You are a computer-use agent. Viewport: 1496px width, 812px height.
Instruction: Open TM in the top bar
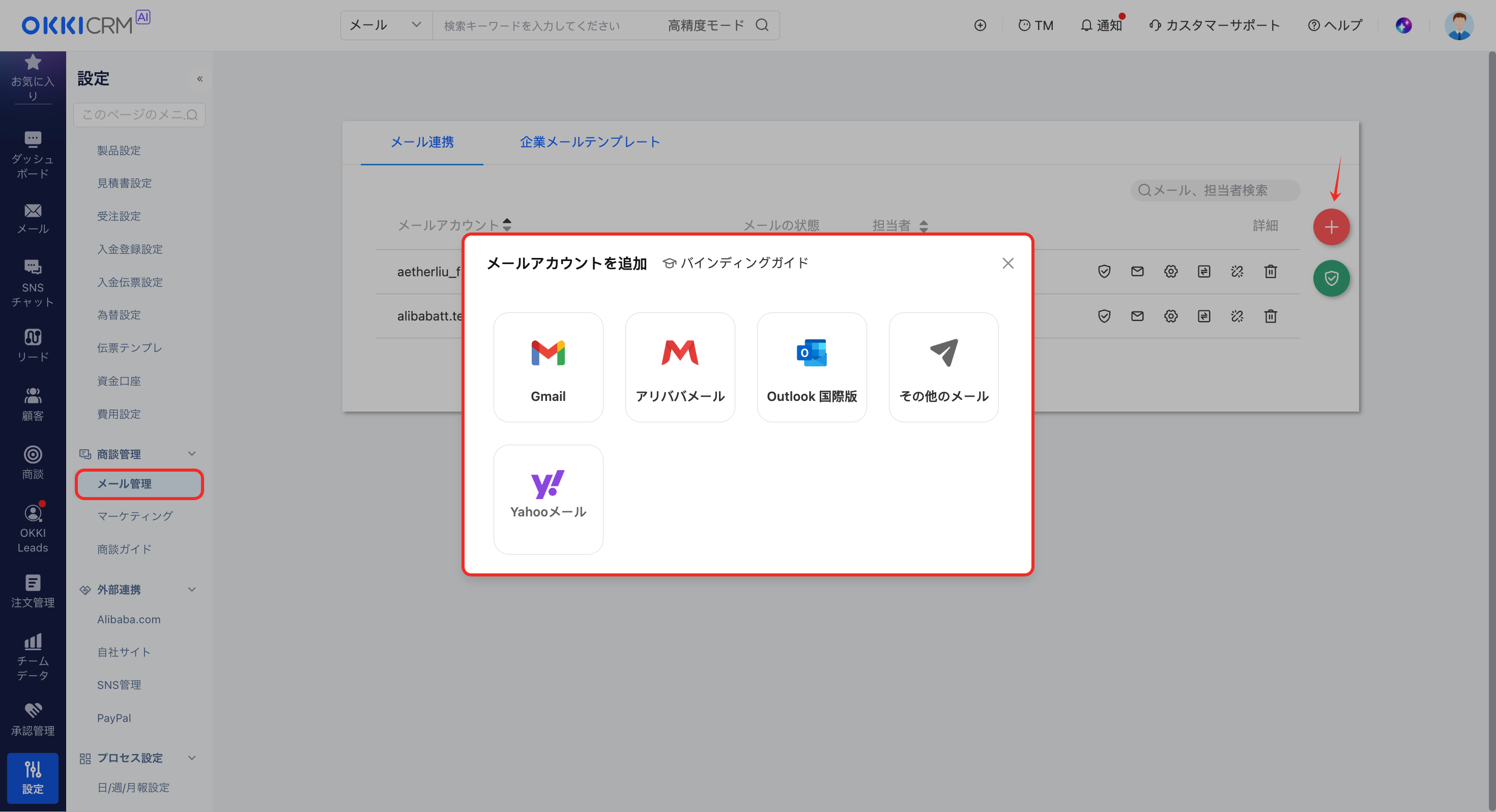(x=1035, y=25)
